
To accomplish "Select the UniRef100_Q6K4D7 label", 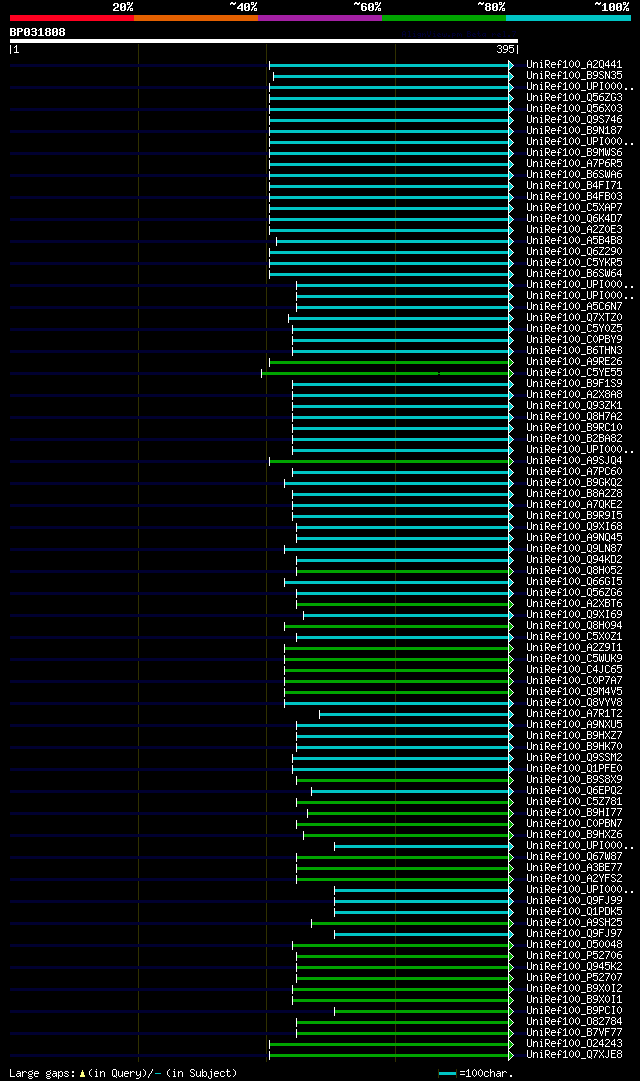I will 574,219.
